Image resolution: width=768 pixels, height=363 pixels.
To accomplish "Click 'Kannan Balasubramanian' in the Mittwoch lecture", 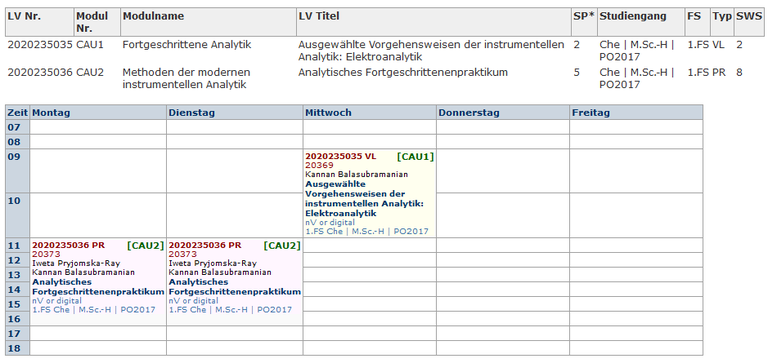I will tap(357, 174).
